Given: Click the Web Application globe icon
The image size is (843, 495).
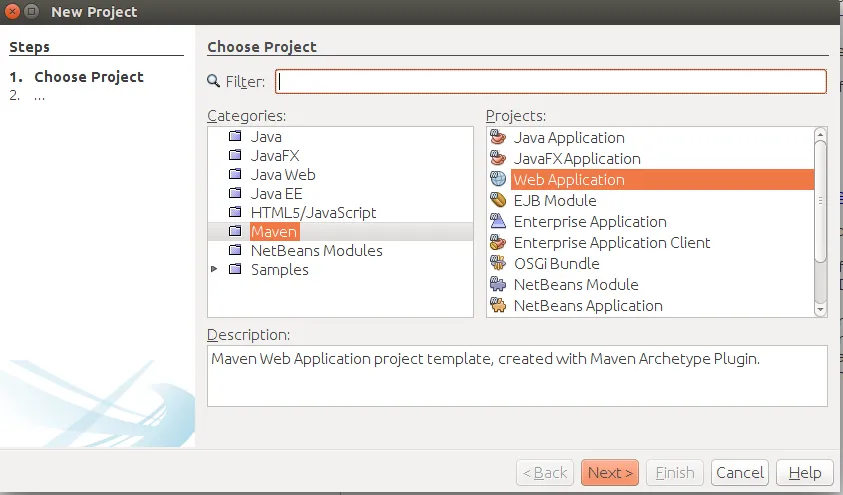Looking at the screenshot, I should pos(498,179).
